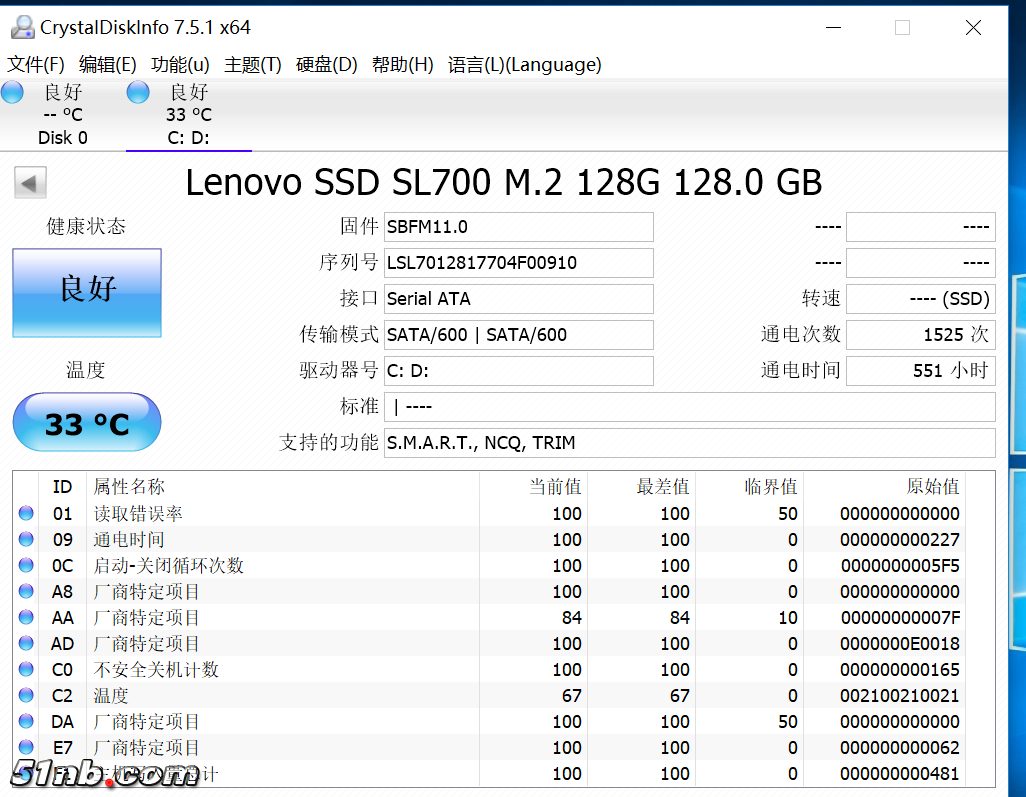Open the 语言(L)(Language) menu
This screenshot has height=797, width=1026.
(525, 65)
